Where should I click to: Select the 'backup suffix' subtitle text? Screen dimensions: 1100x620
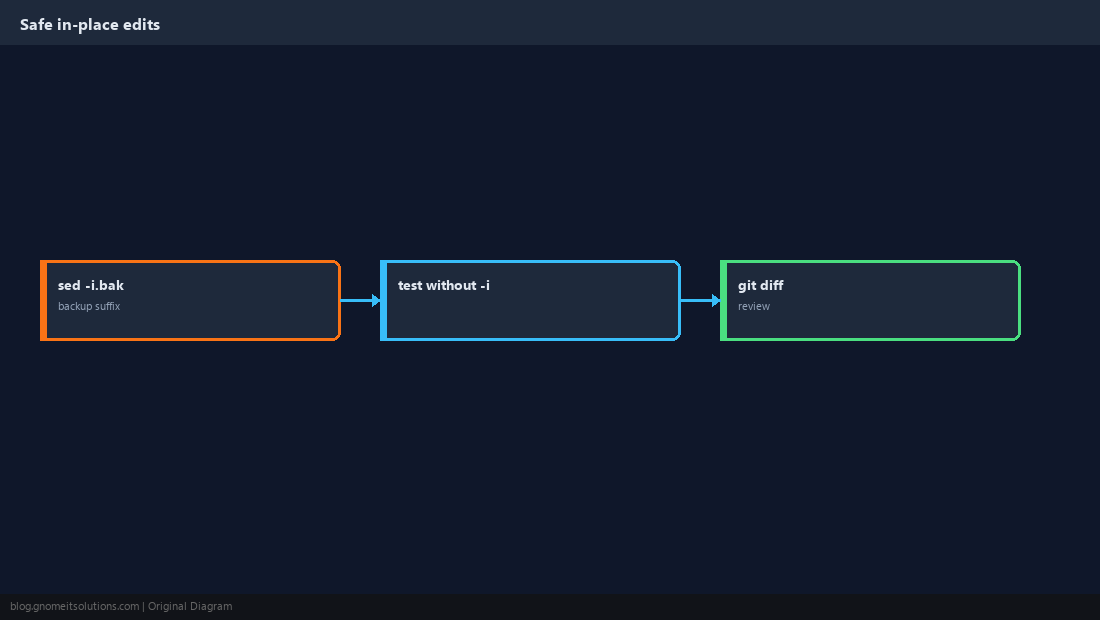(x=89, y=306)
